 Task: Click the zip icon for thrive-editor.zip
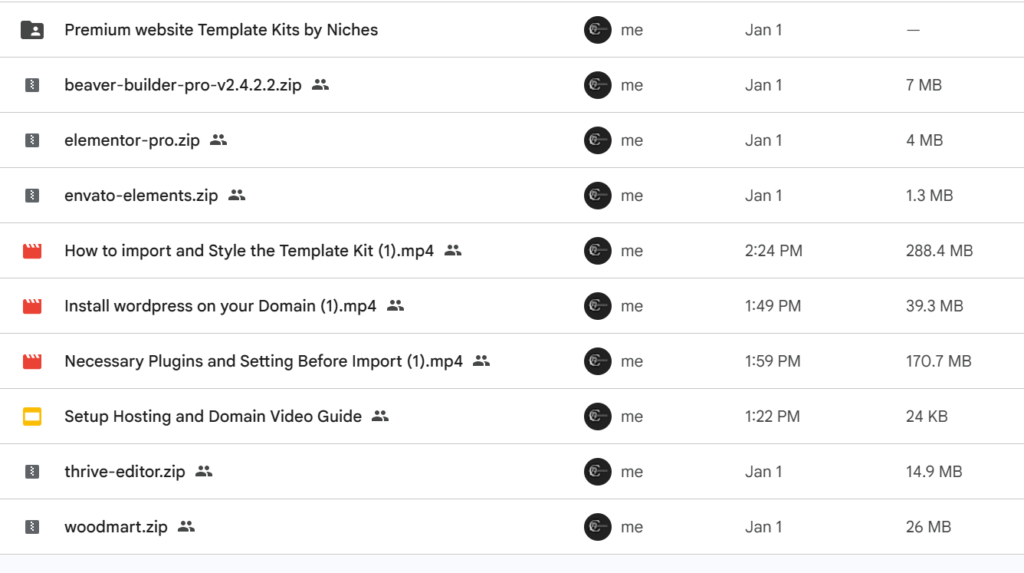(x=32, y=472)
